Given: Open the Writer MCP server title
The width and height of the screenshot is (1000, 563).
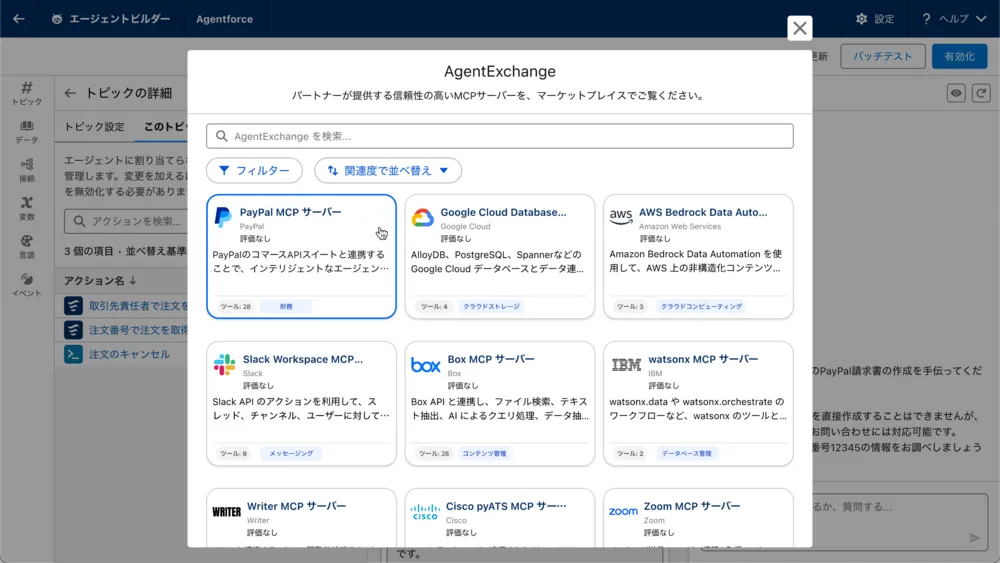Looking at the screenshot, I should pyautogui.click(x=296, y=506).
